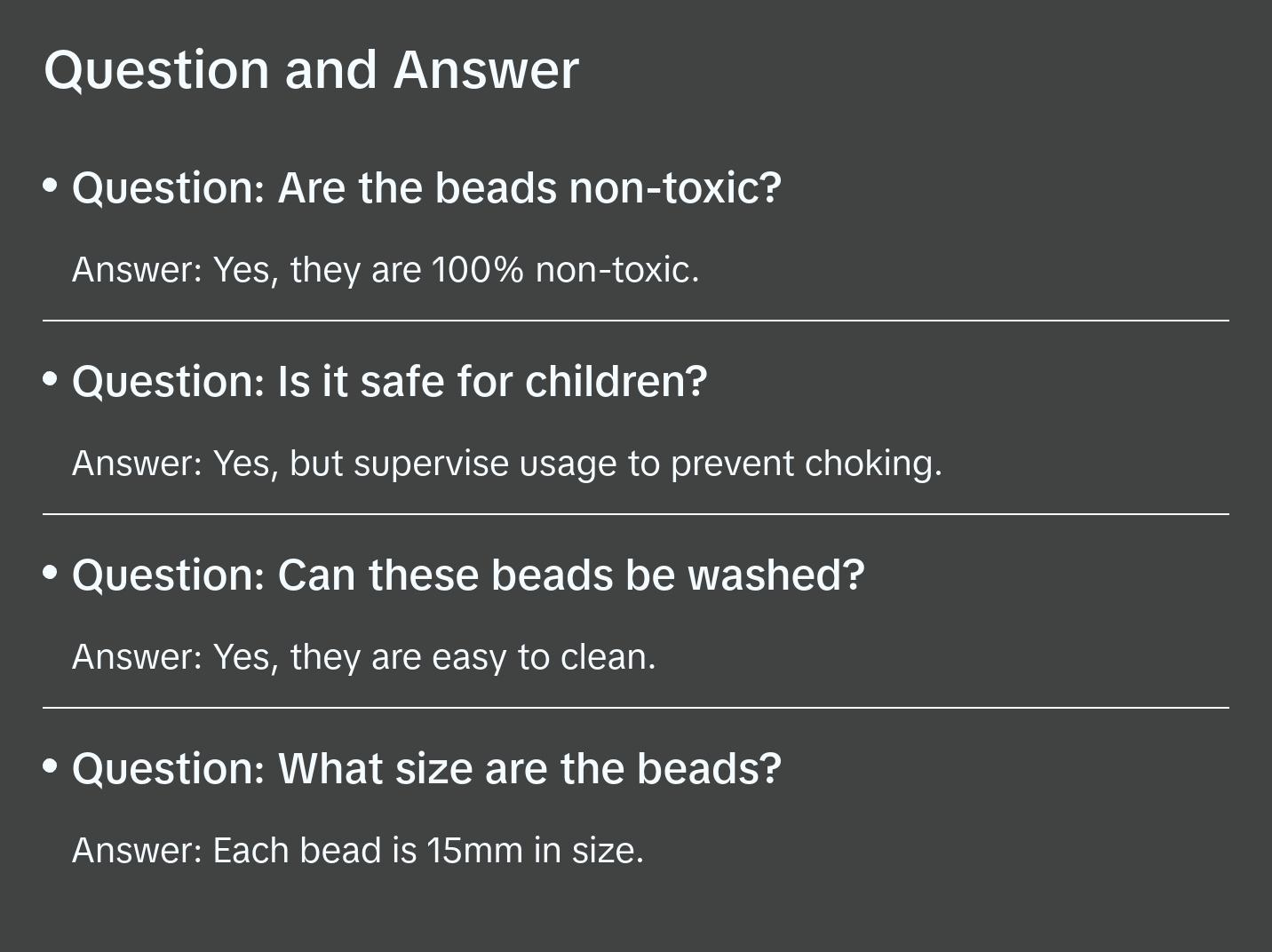Click the answer about 100% non-toxic
The height and width of the screenshot is (952, 1272).
click(x=386, y=270)
